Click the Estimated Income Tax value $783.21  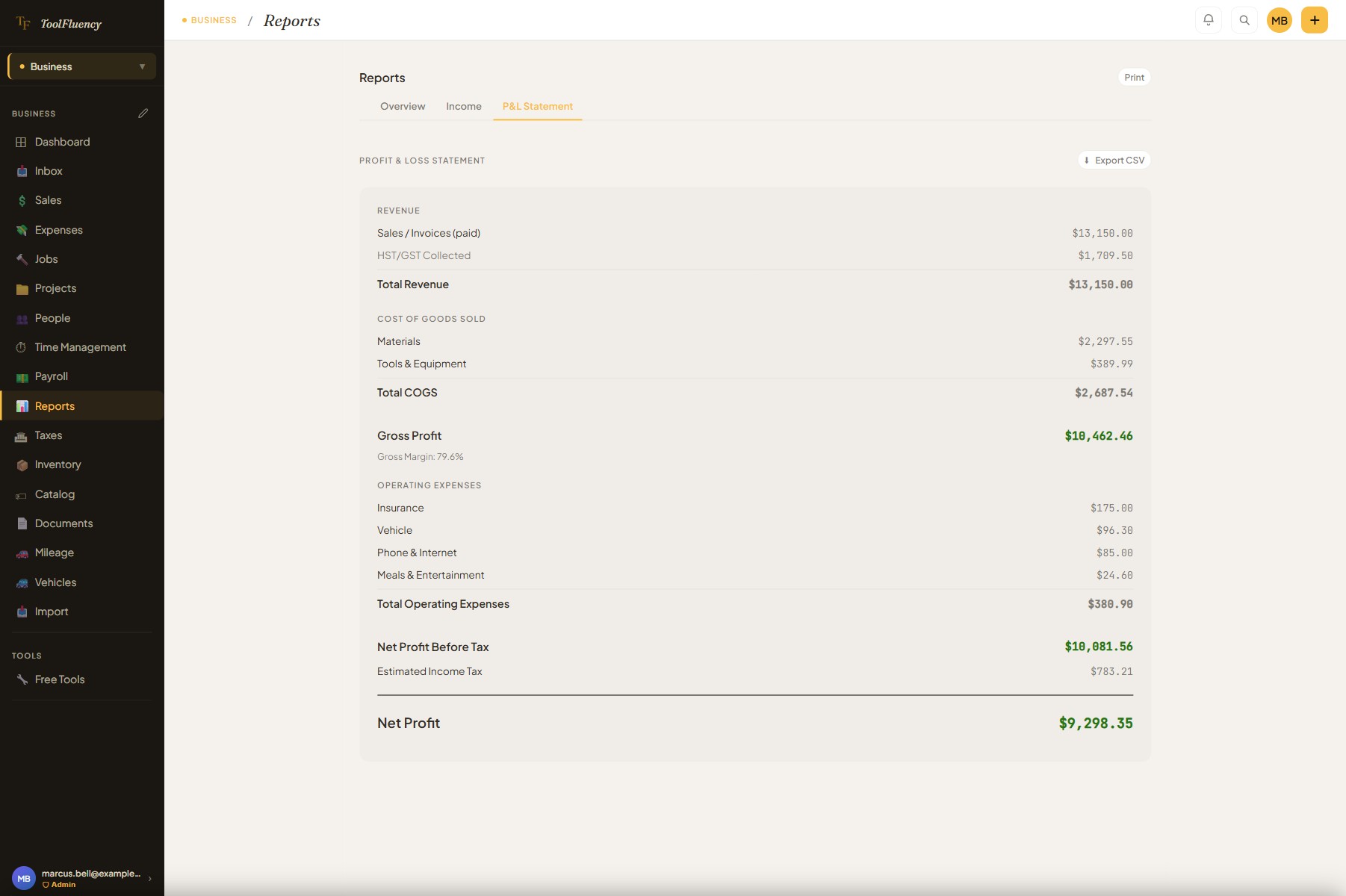pos(1111,671)
